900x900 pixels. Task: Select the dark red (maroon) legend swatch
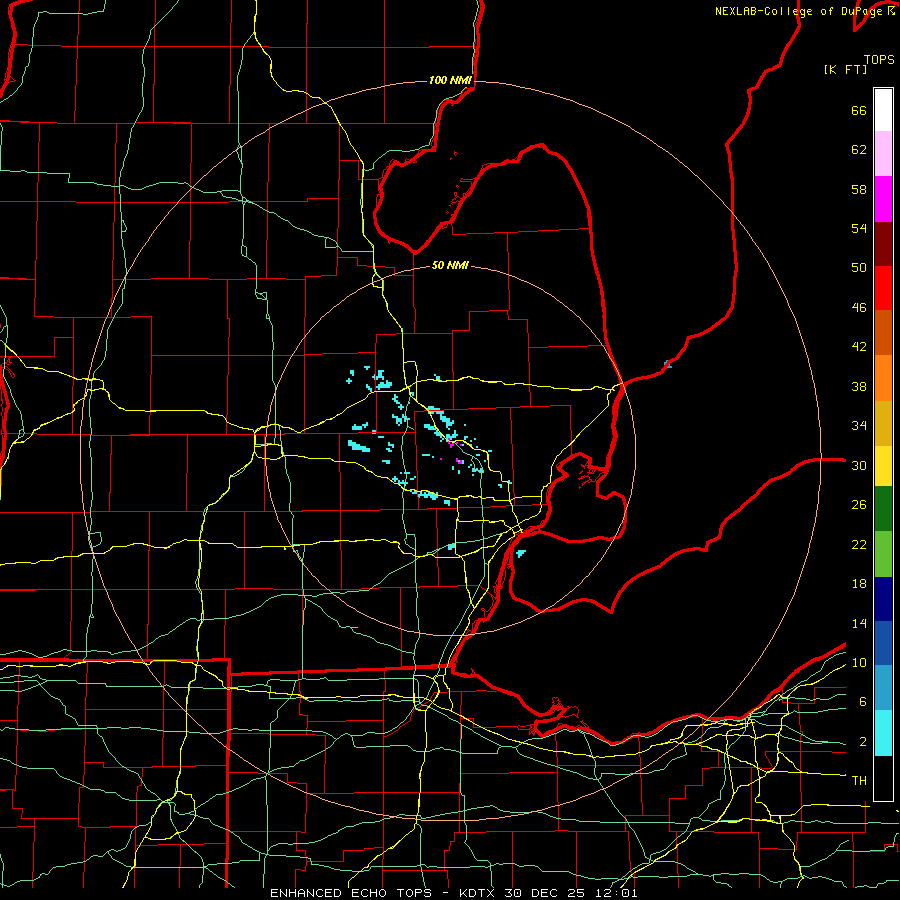click(883, 244)
